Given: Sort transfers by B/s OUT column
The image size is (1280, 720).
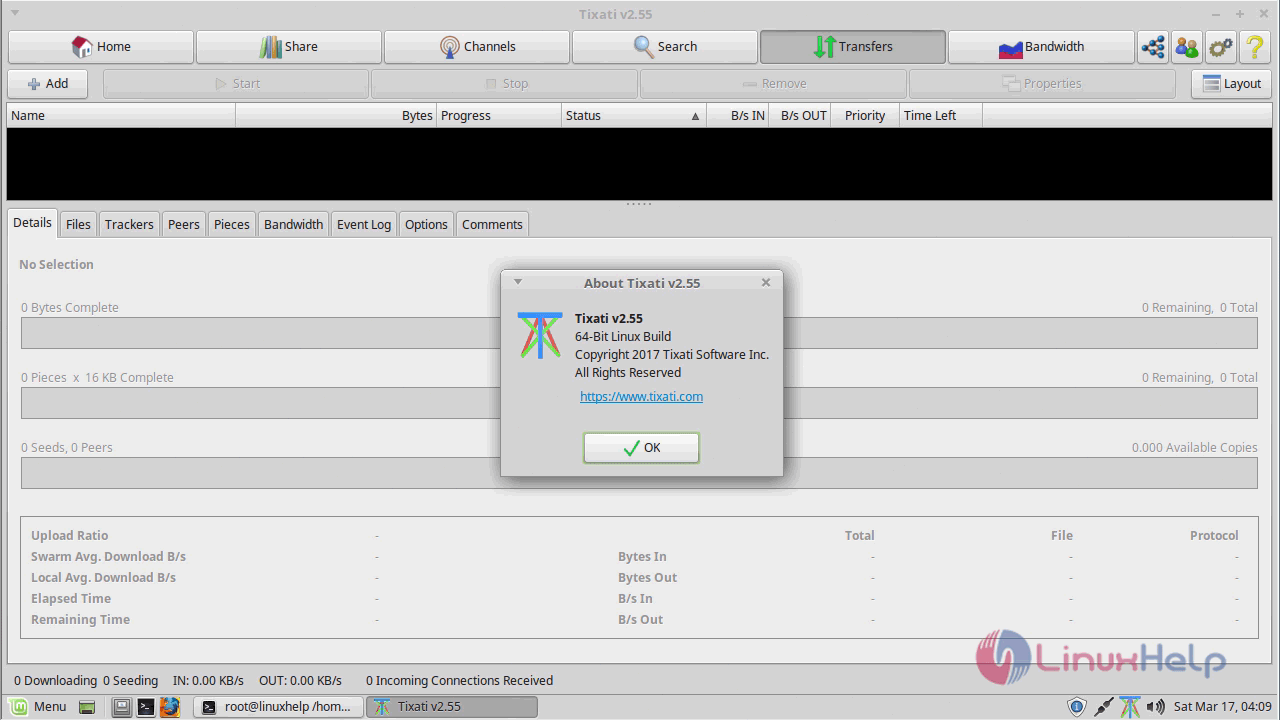Looking at the screenshot, I should 801,116.
